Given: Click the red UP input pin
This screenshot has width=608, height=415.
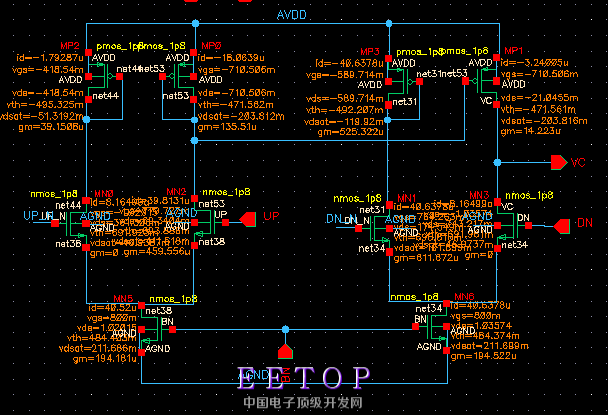Looking at the screenshot, I should point(248,220).
